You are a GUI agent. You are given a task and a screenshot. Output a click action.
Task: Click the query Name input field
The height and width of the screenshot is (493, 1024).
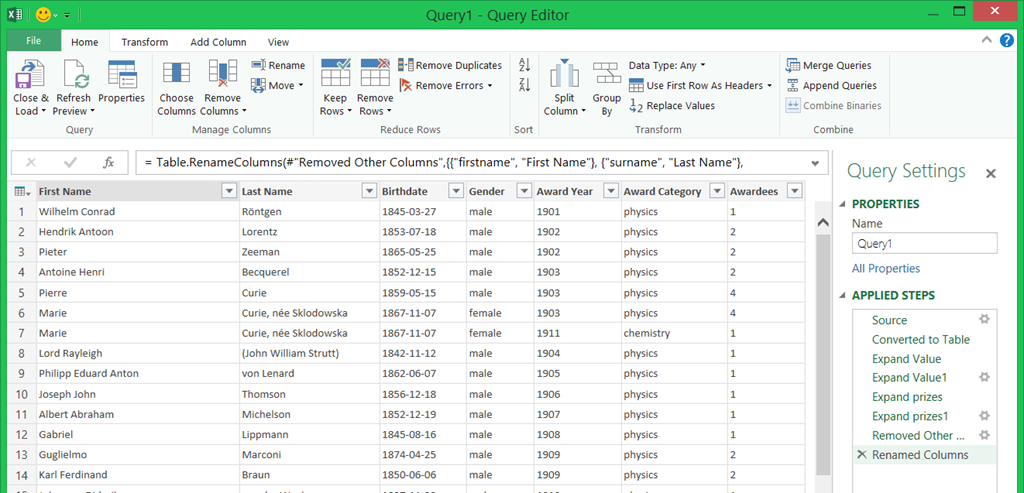click(x=924, y=243)
